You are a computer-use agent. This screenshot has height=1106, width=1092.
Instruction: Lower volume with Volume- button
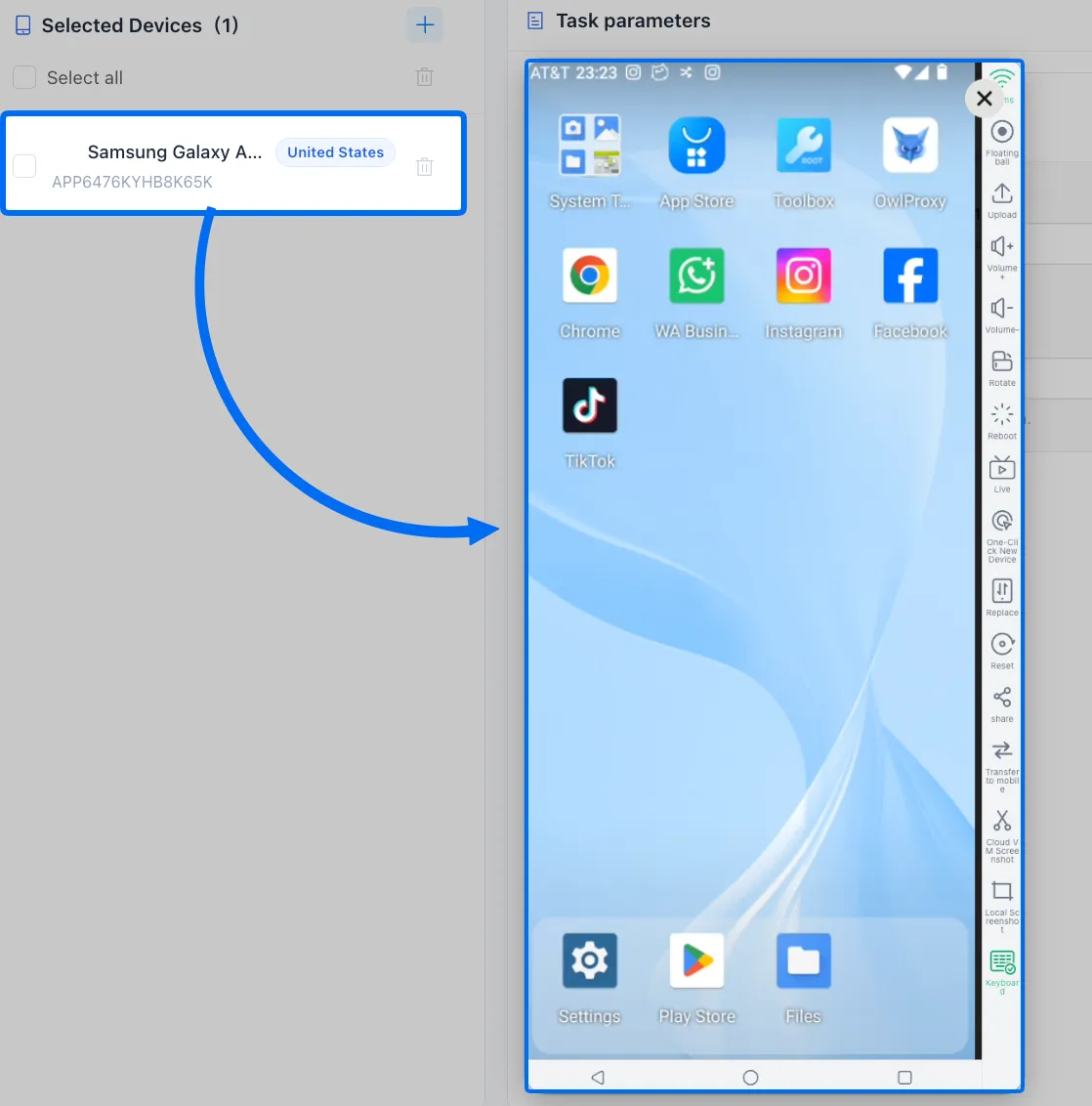click(x=1002, y=316)
